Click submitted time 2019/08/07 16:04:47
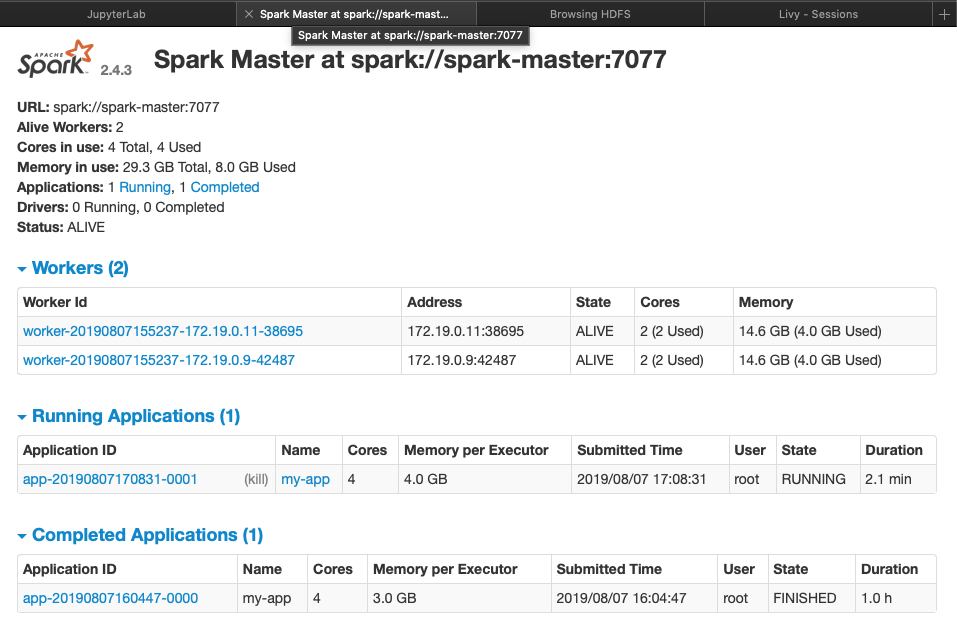 coord(621,598)
